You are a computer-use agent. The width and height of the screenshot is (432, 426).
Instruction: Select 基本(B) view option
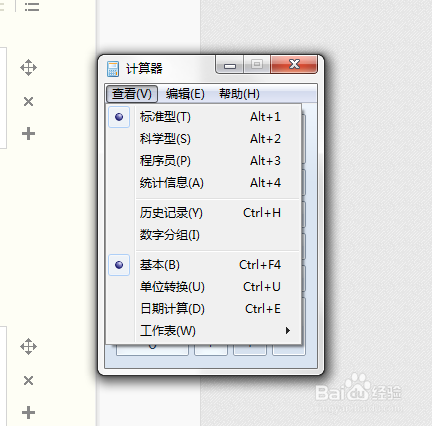[x=203, y=265]
